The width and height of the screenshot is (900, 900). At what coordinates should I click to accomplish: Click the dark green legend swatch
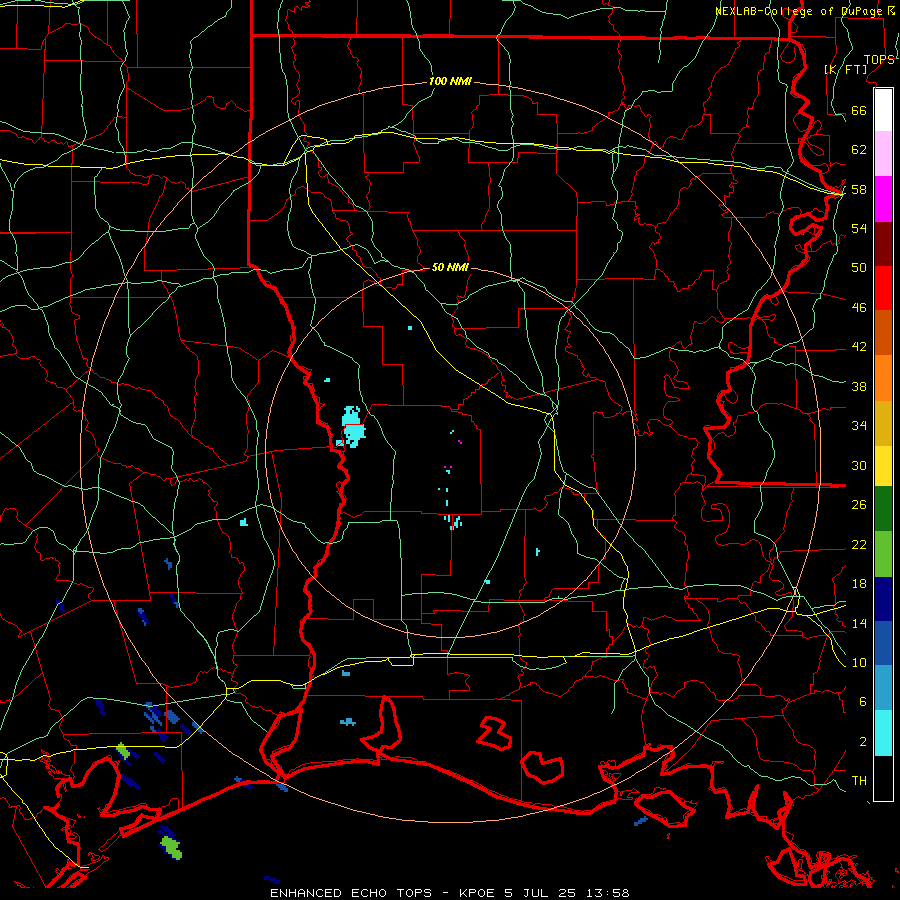[883, 509]
